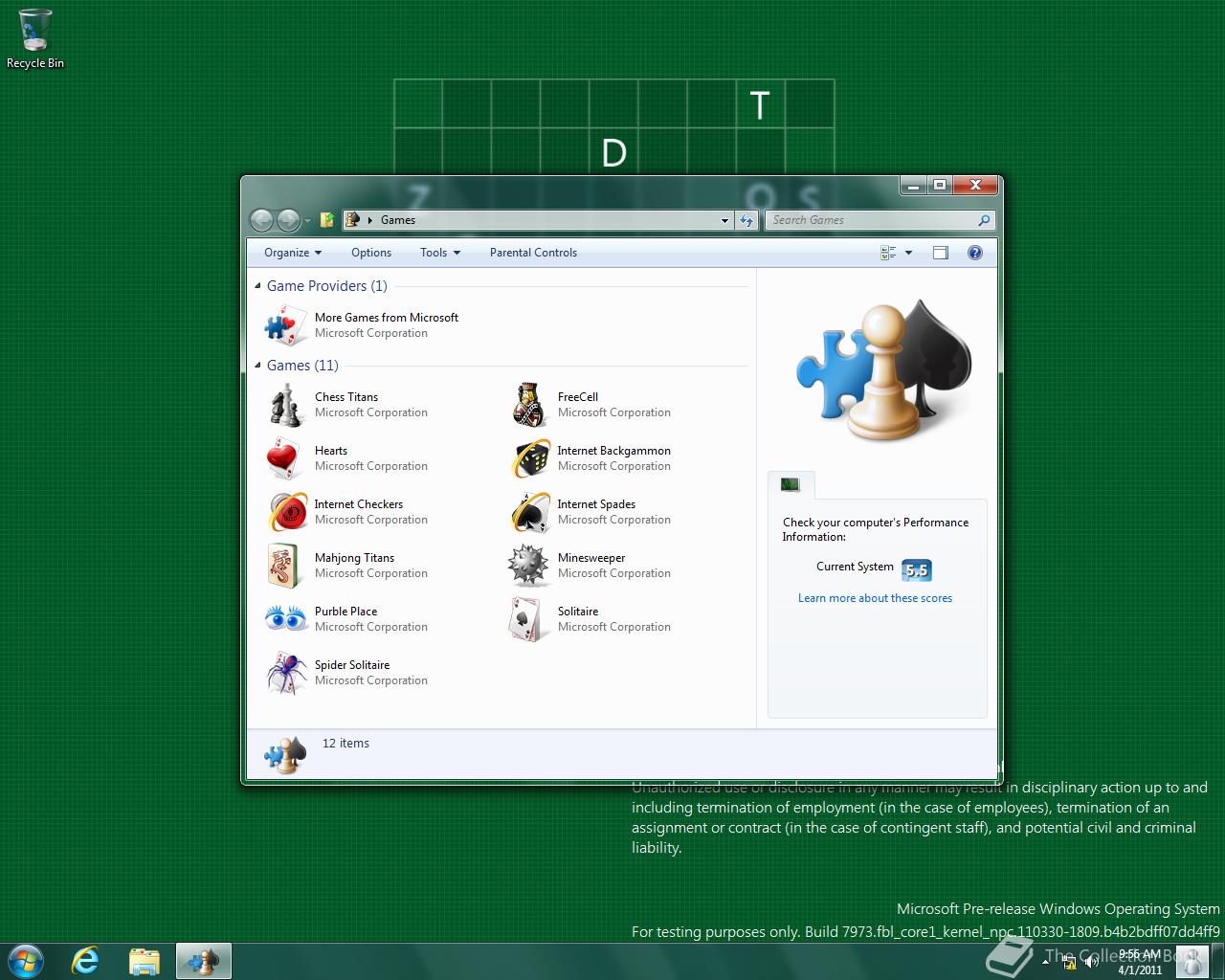Collapse the Games (11) group
Image resolution: width=1225 pixels, height=980 pixels.
coord(257,366)
